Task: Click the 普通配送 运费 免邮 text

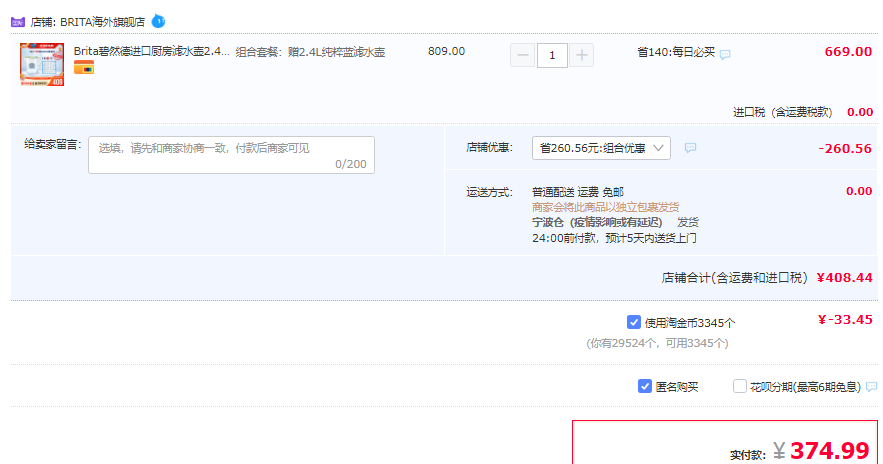Action: point(578,192)
